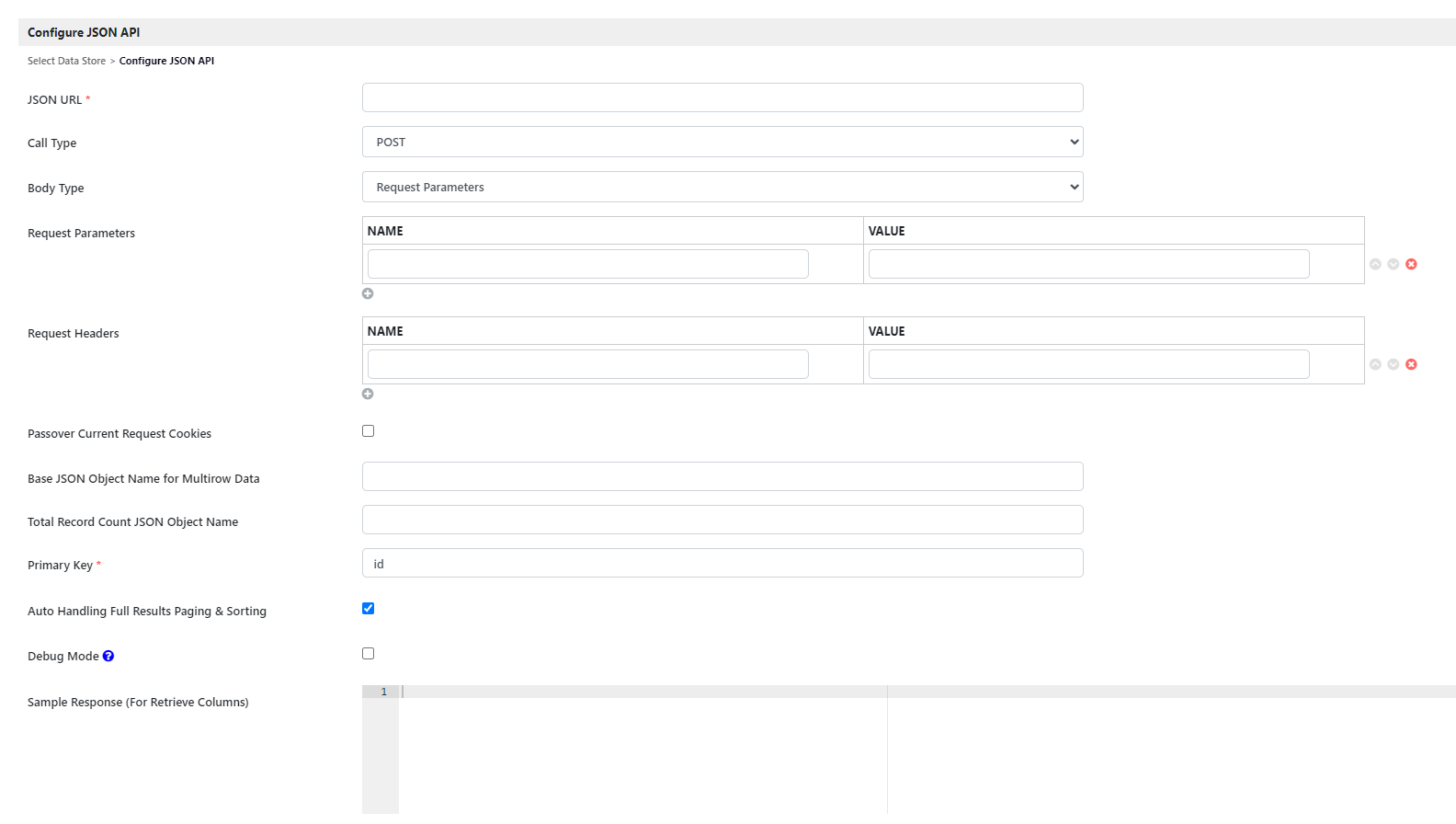
Task: Expand the Body Type dropdown
Action: pos(722,187)
